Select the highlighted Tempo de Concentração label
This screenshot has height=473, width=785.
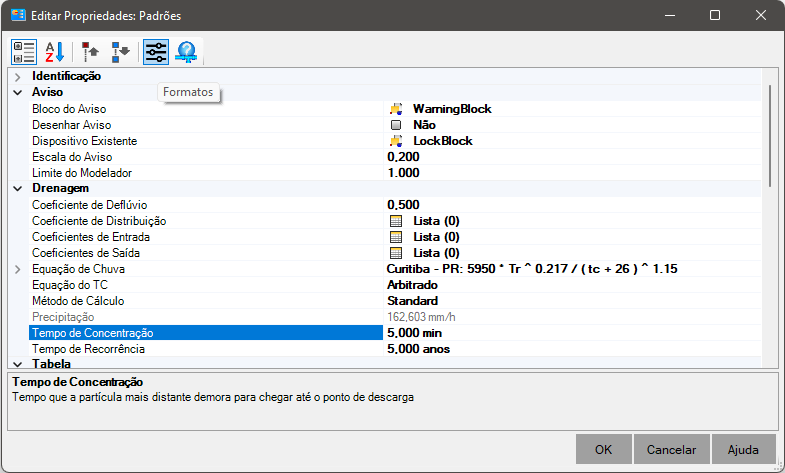[93, 333]
